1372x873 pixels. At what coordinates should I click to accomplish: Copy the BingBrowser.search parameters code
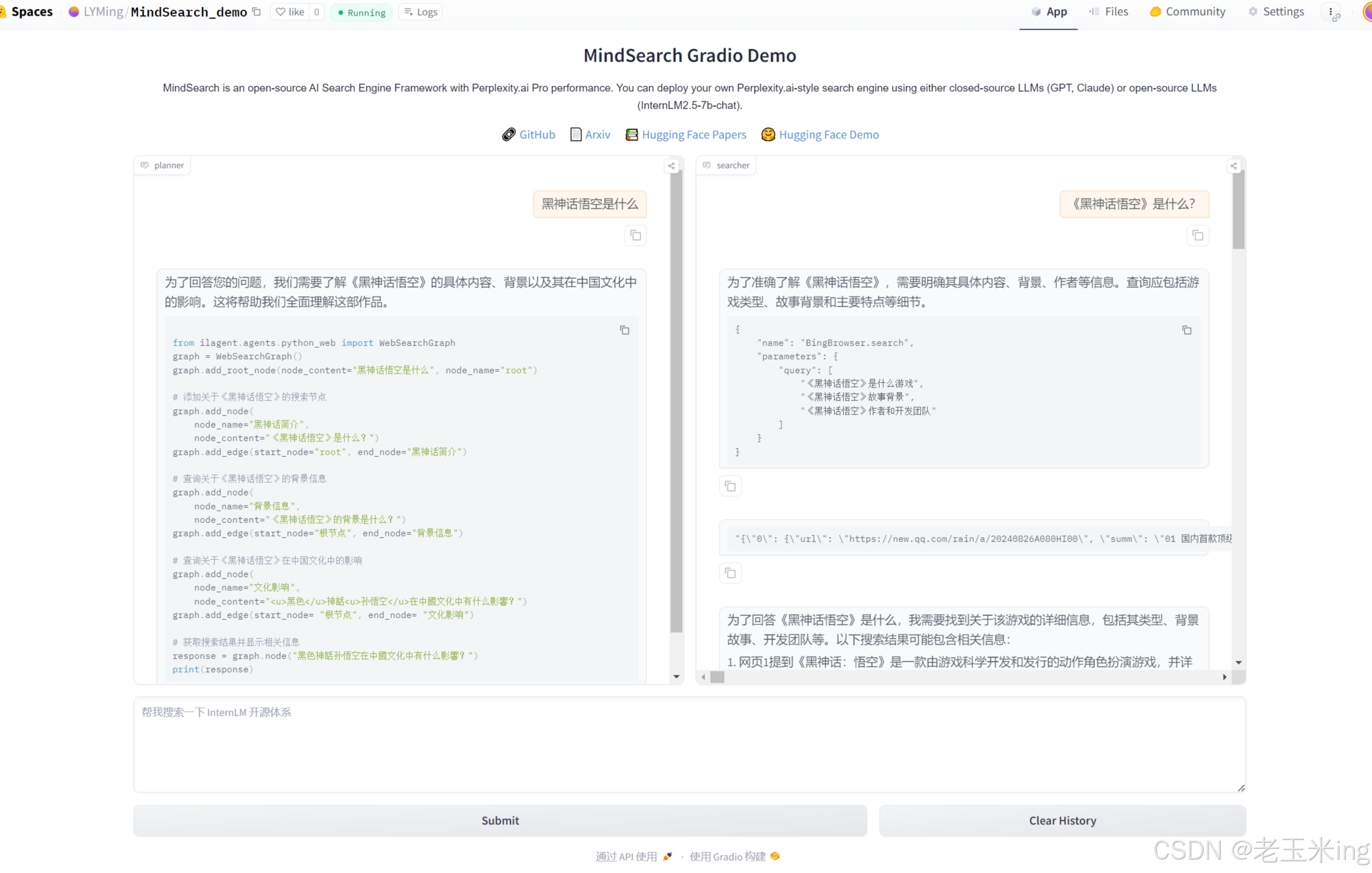1187,330
